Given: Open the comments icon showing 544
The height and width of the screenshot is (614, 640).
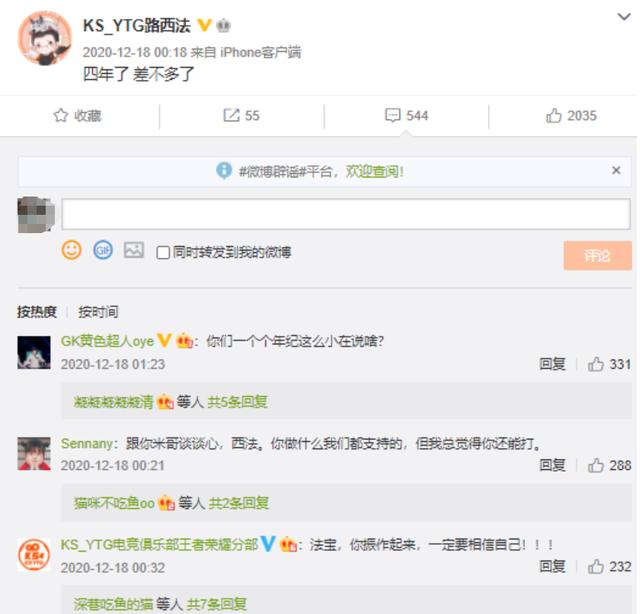Looking at the screenshot, I should click(393, 116).
